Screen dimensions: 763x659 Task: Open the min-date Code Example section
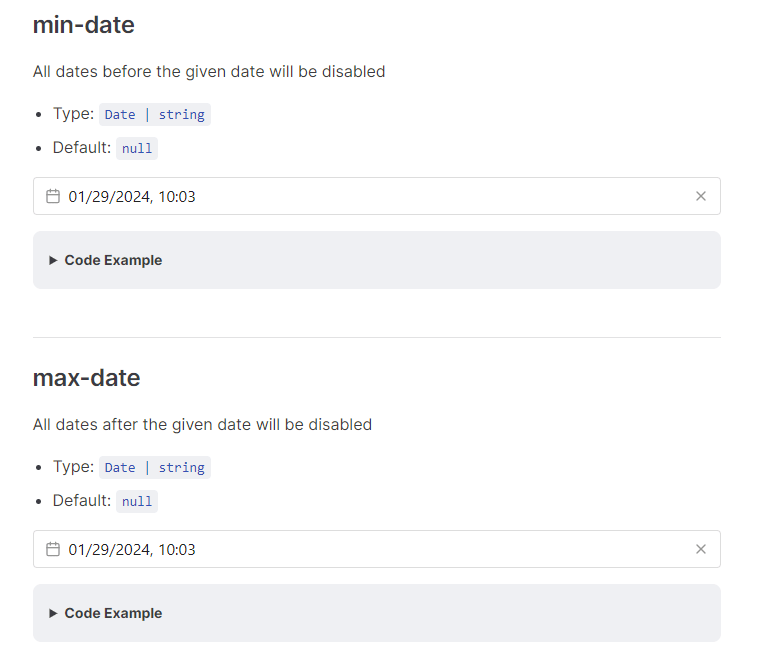[x=113, y=260]
